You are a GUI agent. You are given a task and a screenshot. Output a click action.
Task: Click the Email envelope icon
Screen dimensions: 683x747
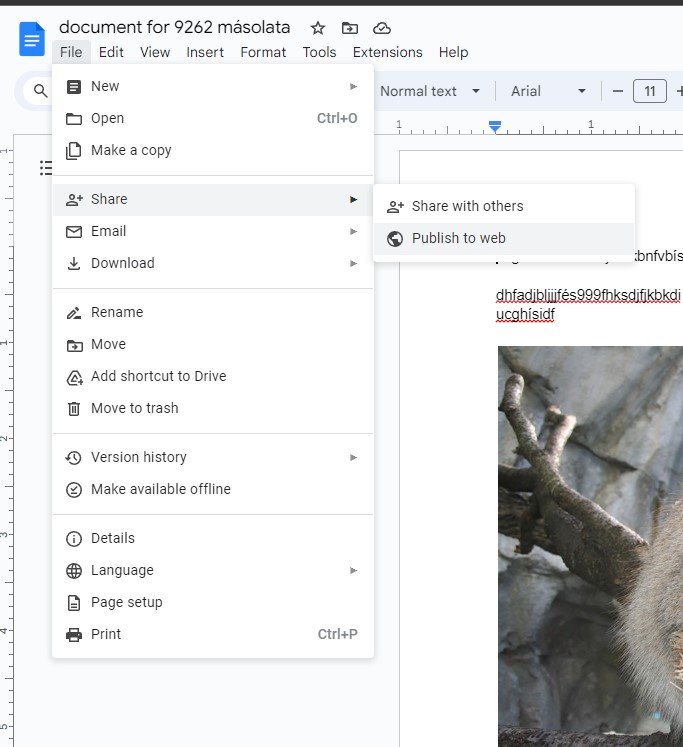74,232
